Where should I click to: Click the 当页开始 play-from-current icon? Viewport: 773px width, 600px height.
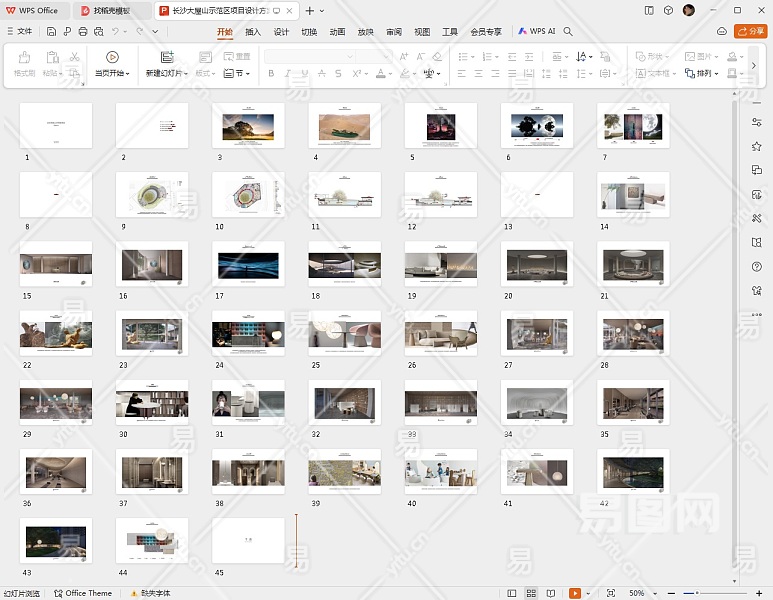[112, 58]
